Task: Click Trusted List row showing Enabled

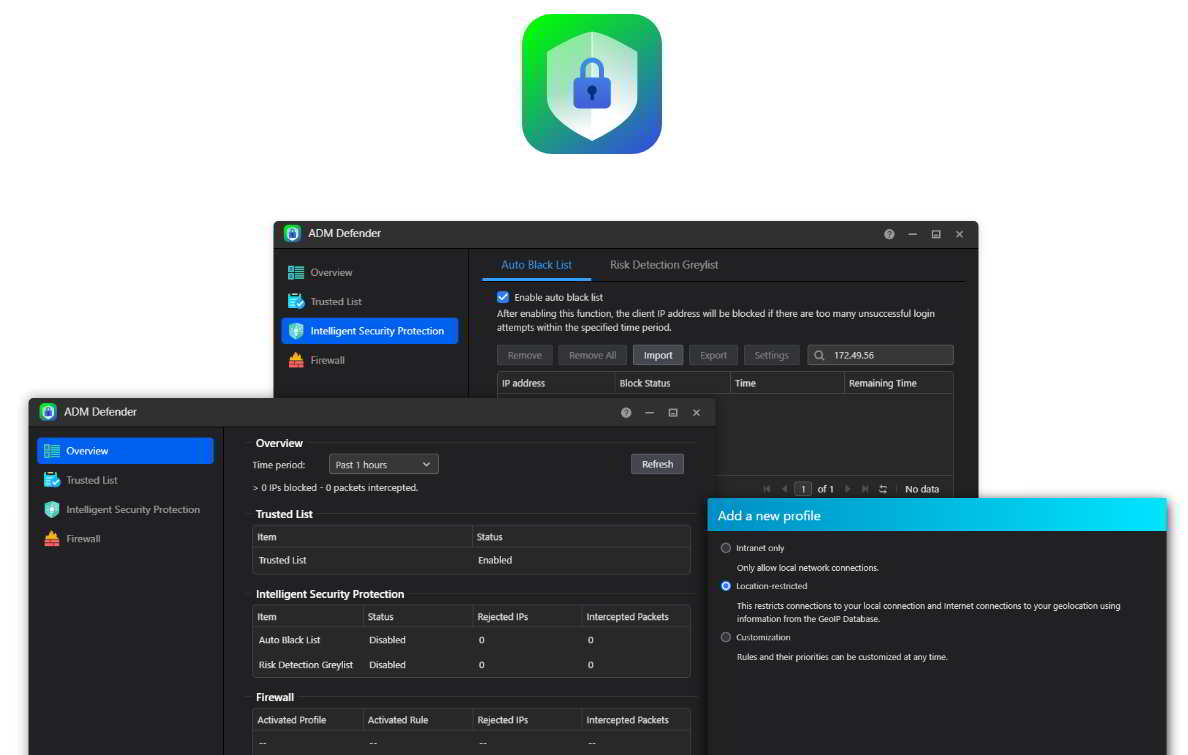Action: pyautogui.click(x=471, y=560)
